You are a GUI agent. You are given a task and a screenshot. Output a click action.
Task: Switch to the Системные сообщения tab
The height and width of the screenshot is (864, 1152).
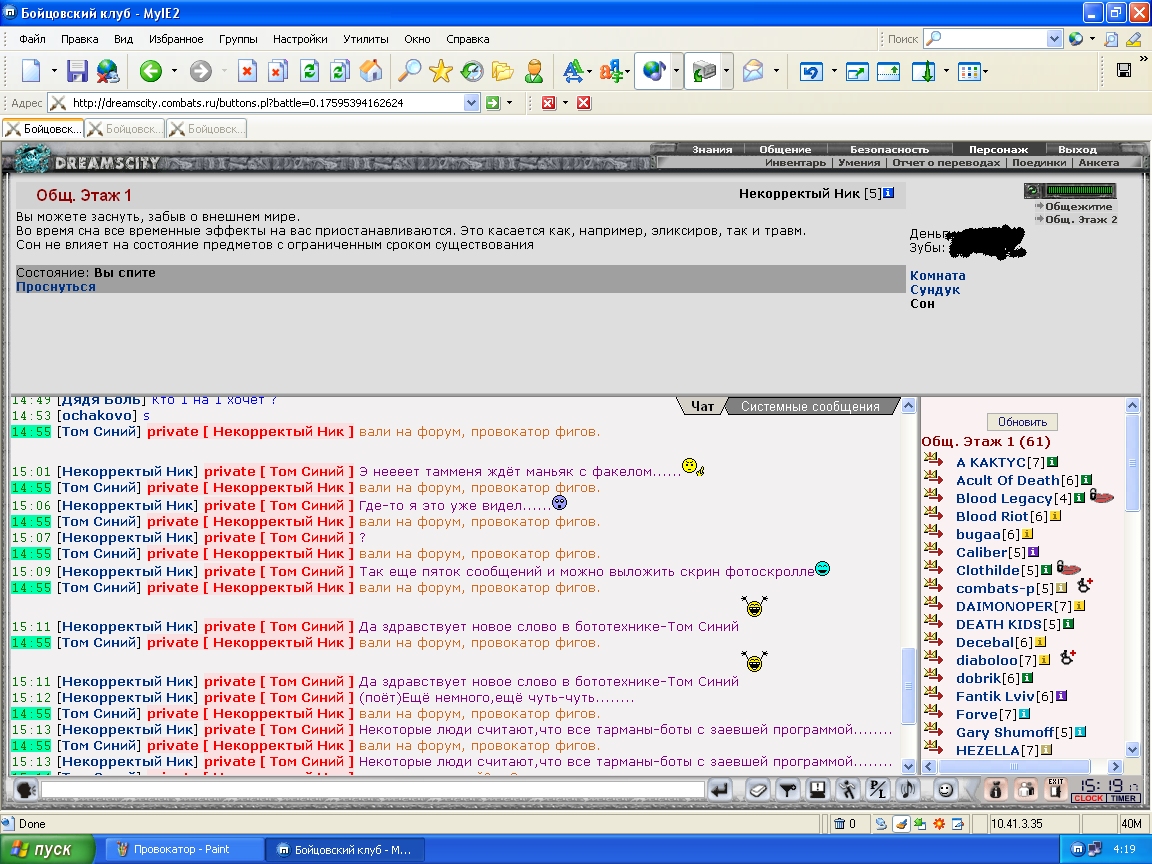coord(810,406)
